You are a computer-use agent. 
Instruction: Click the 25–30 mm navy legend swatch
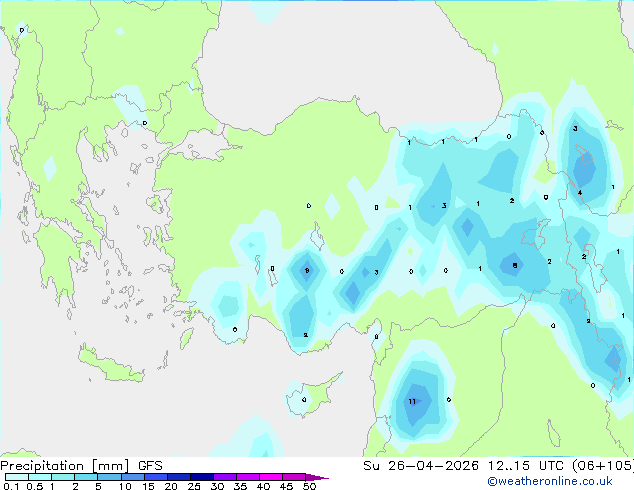point(202,477)
